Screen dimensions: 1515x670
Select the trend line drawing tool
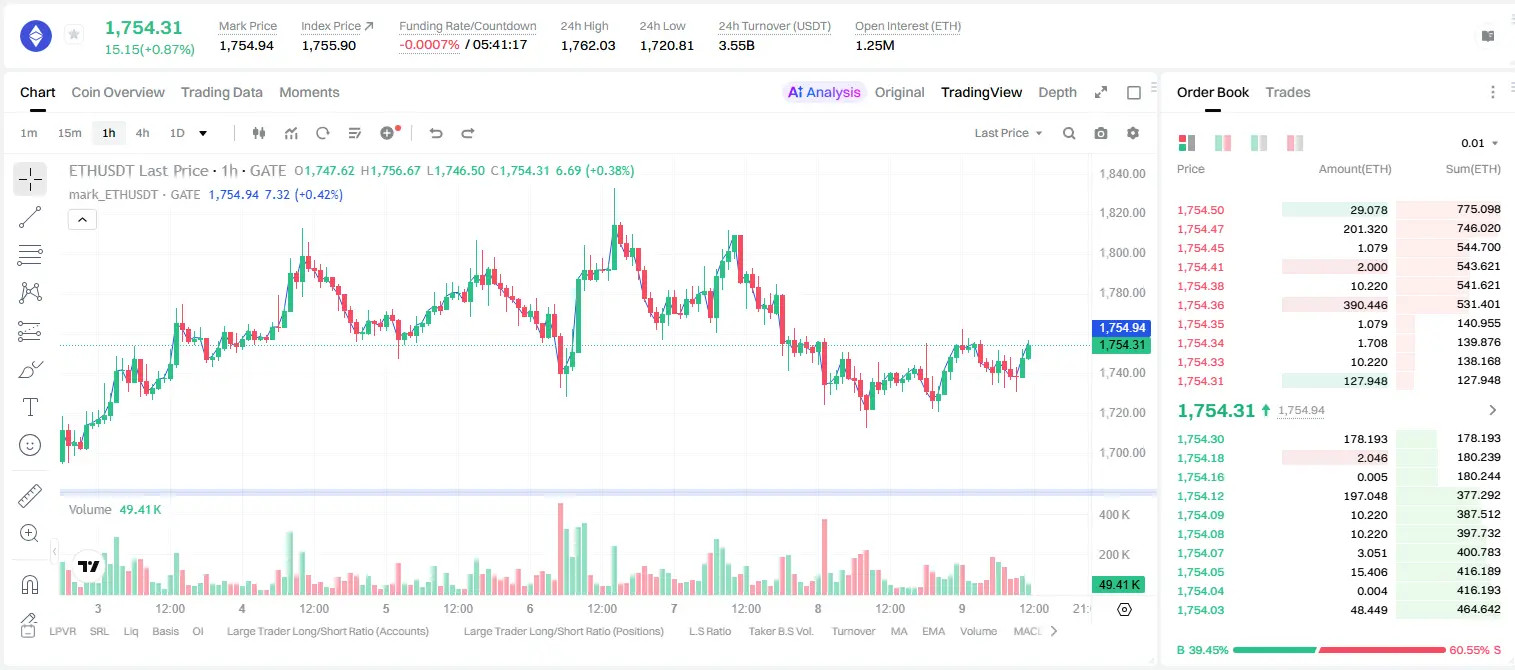(30, 217)
